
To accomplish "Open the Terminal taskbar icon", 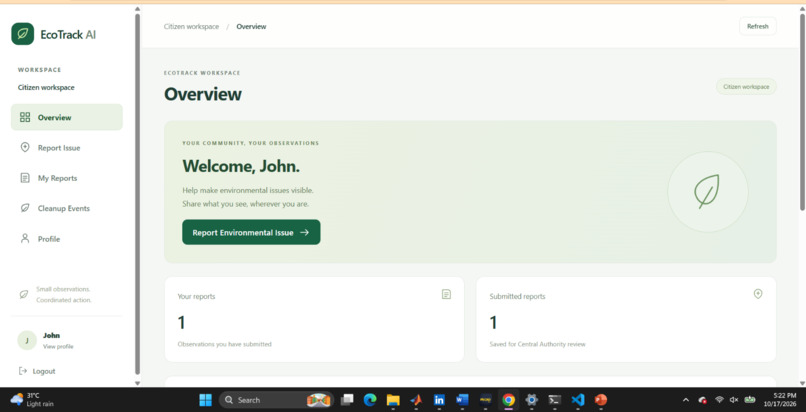I will 554,400.
